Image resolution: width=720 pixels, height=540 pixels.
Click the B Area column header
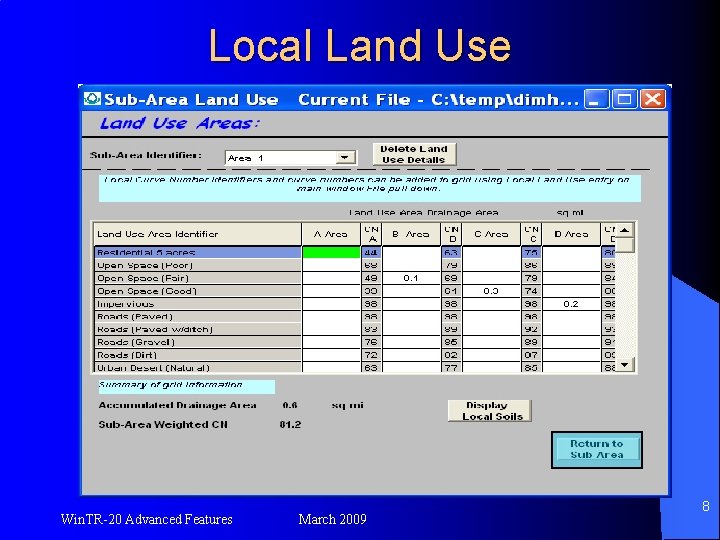[x=411, y=234]
